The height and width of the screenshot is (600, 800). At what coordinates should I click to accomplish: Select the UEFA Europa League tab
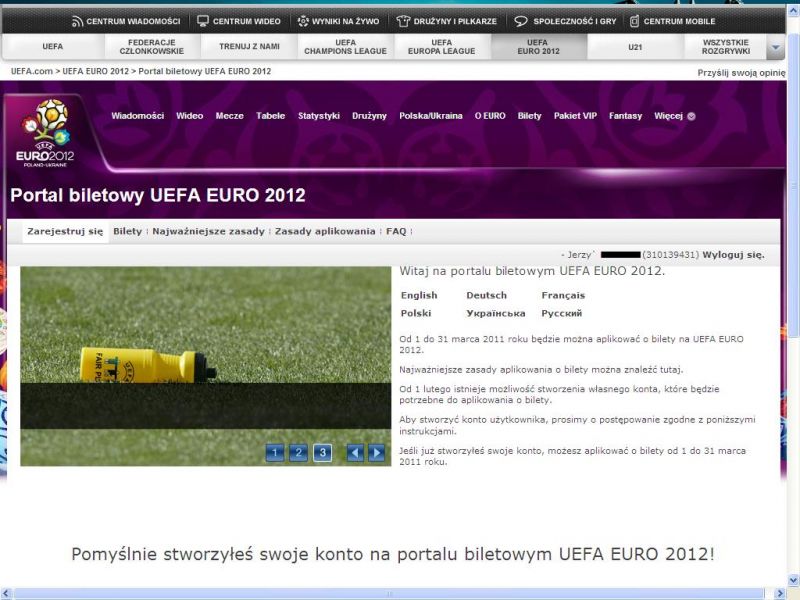(x=441, y=47)
